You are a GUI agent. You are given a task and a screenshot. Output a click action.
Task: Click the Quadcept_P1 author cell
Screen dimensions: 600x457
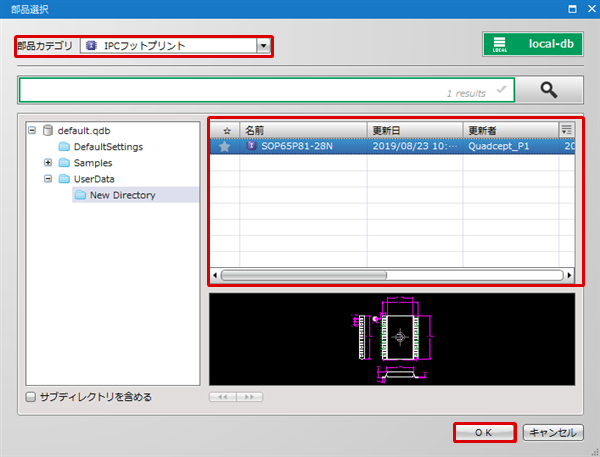click(510, 146)
